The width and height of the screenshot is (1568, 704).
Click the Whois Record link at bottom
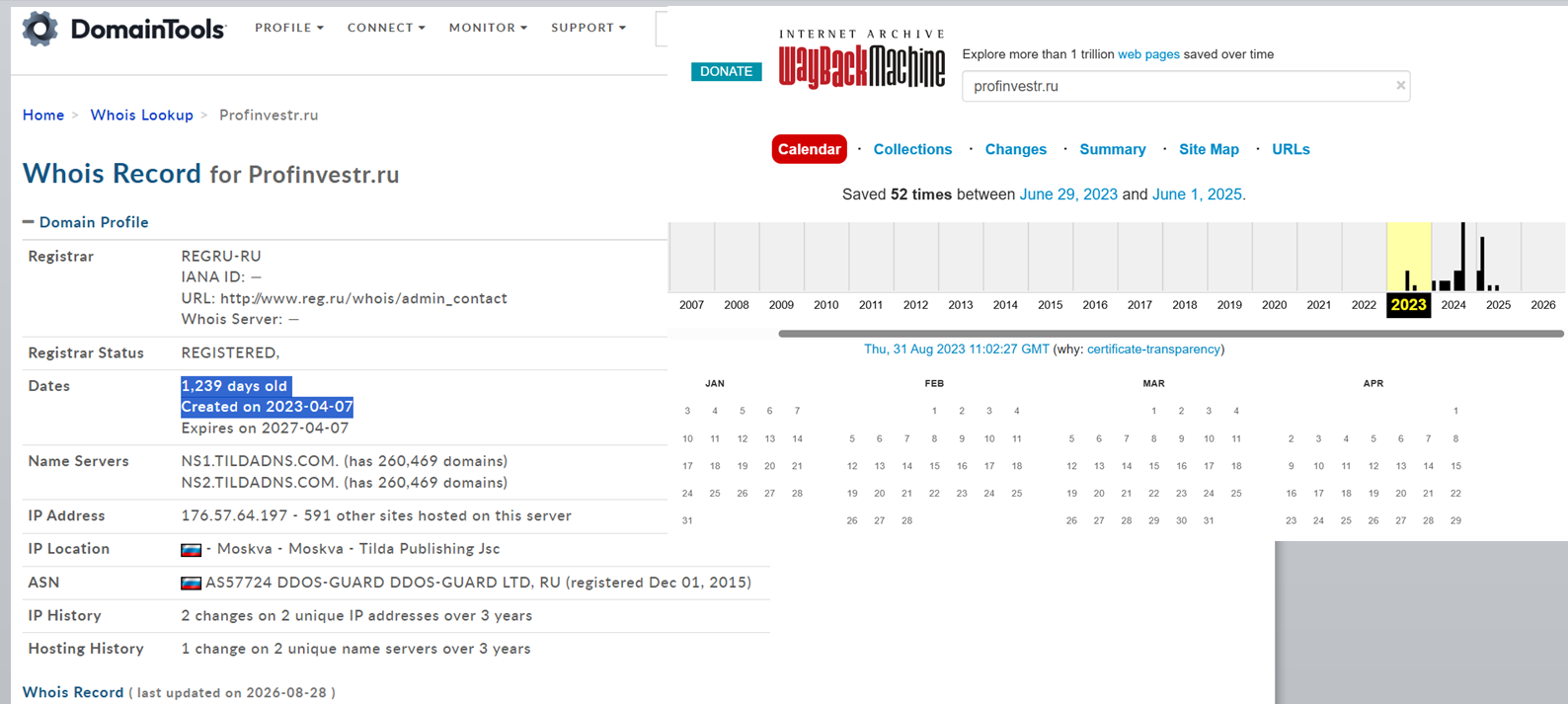73,692
